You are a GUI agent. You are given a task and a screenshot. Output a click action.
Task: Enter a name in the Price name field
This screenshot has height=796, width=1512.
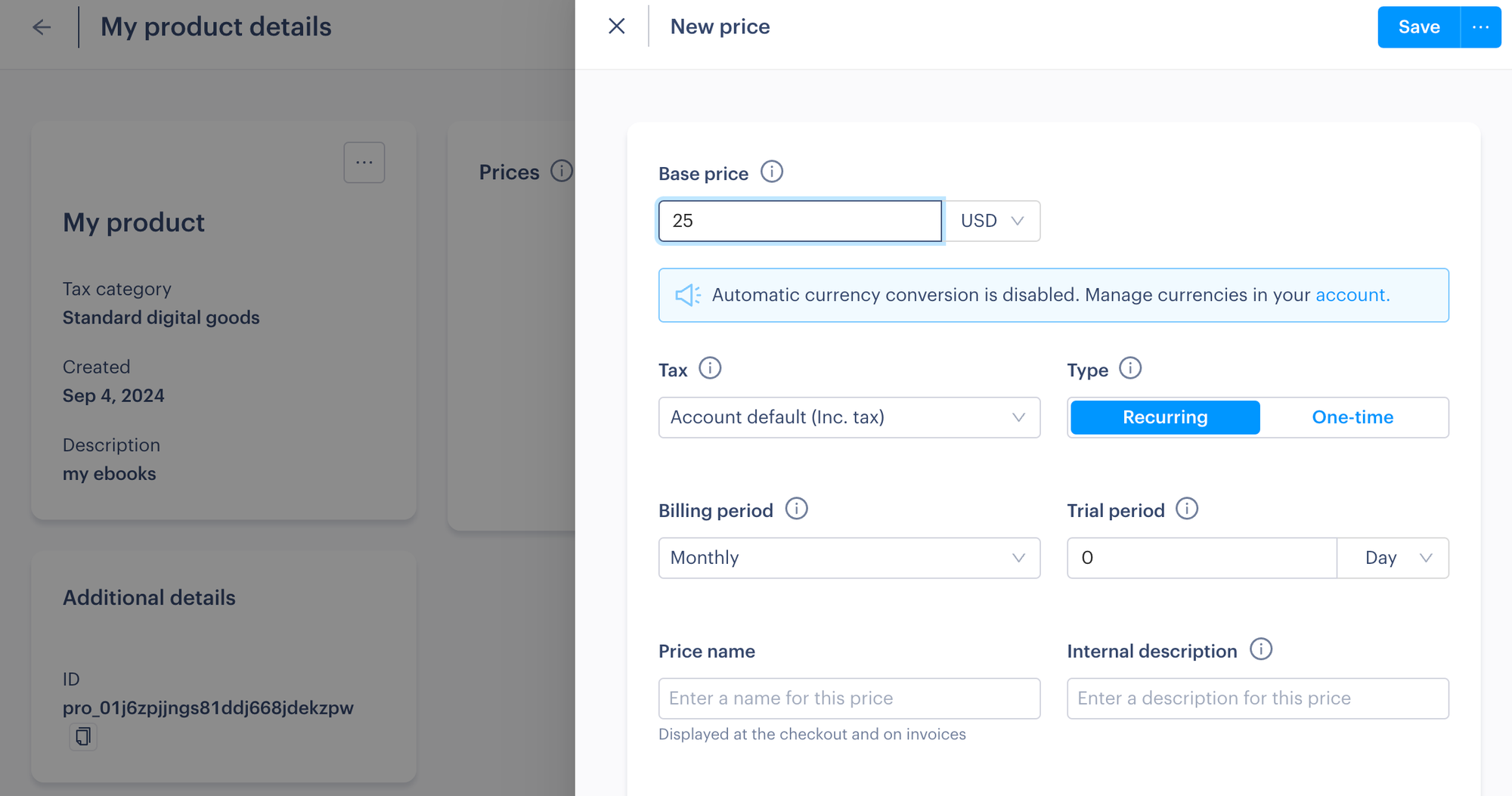848,698
